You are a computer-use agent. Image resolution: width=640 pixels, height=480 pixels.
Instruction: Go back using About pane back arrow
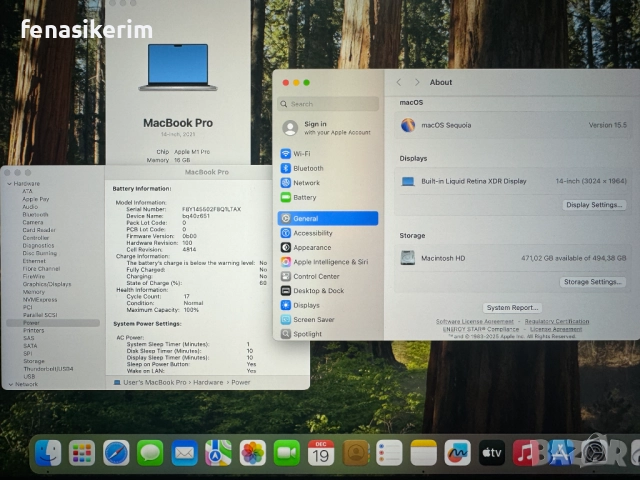pyautogui.click(x=399, y=82)
